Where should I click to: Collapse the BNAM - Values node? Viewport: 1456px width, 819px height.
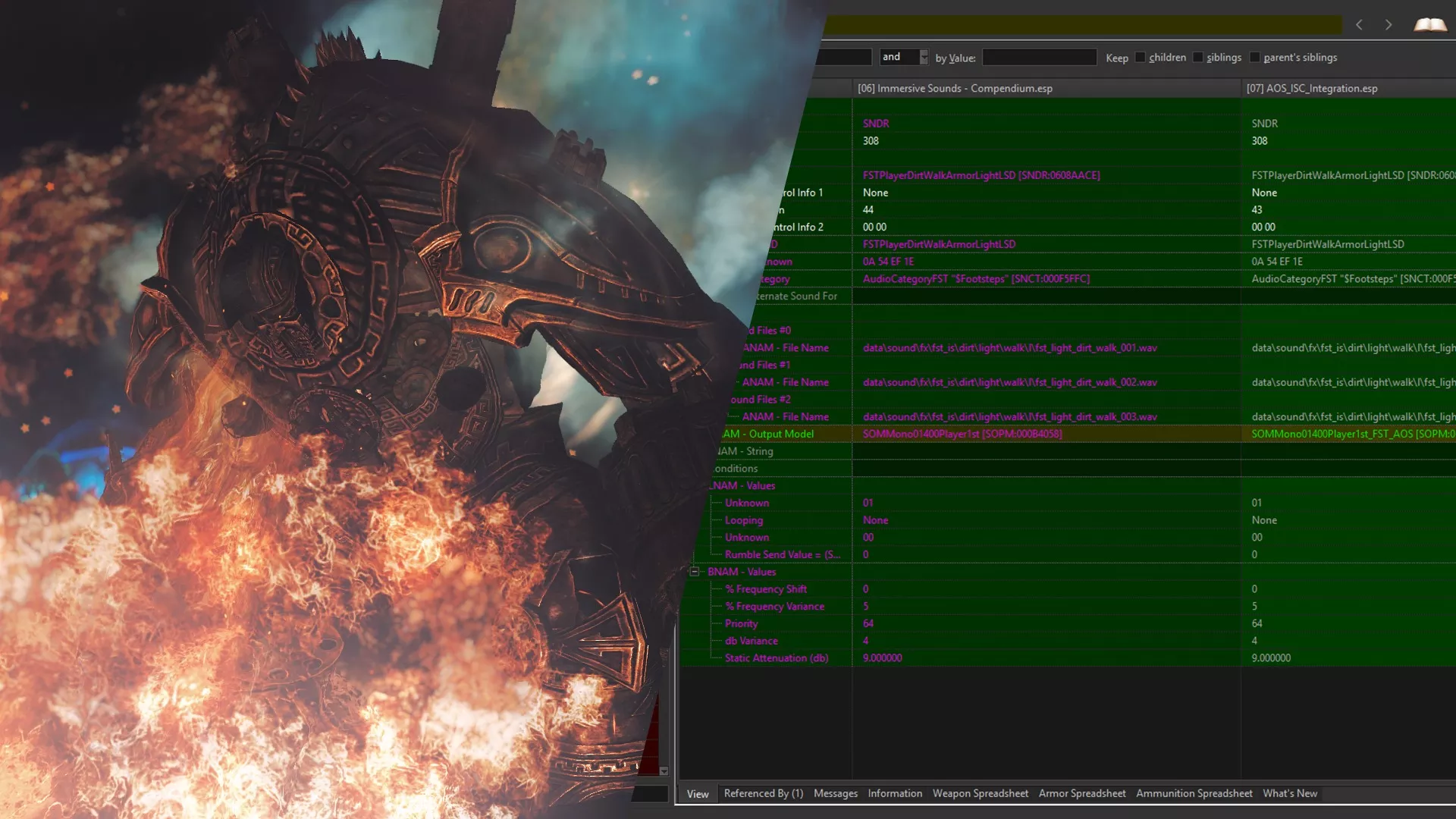tap(694, 572)
